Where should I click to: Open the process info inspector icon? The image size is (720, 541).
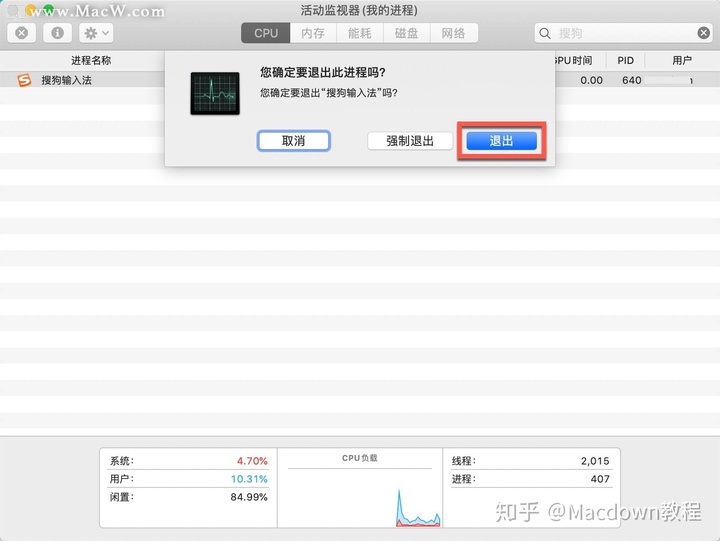point(57,33)
